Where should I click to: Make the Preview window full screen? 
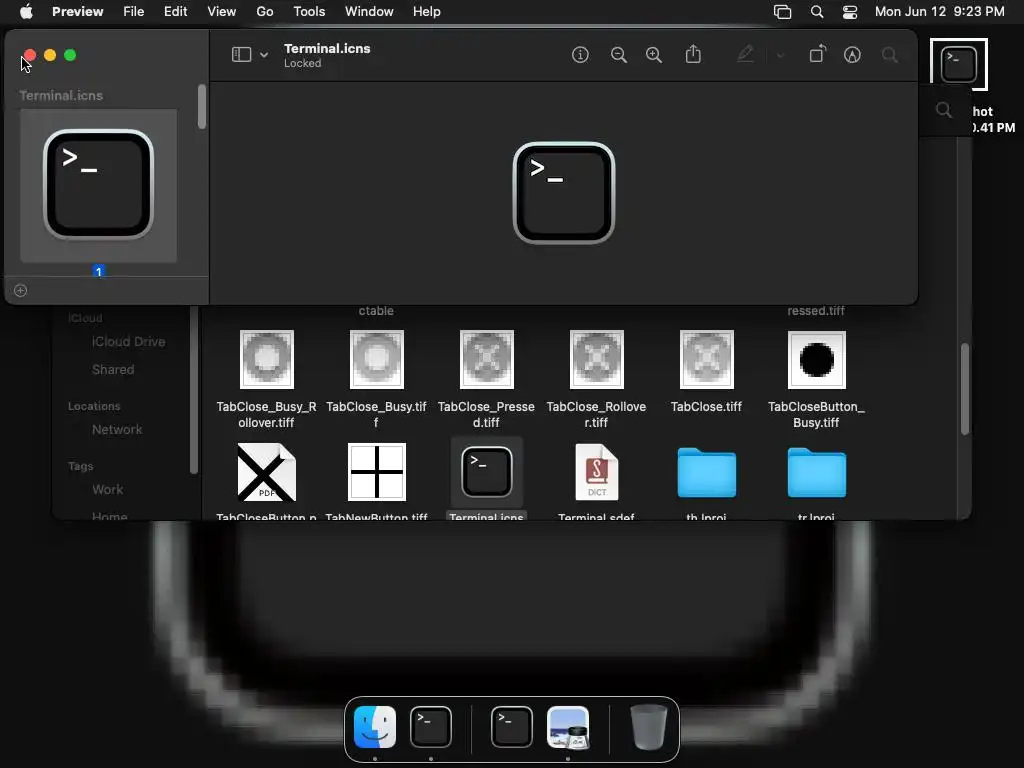click(x=70, y=56)
